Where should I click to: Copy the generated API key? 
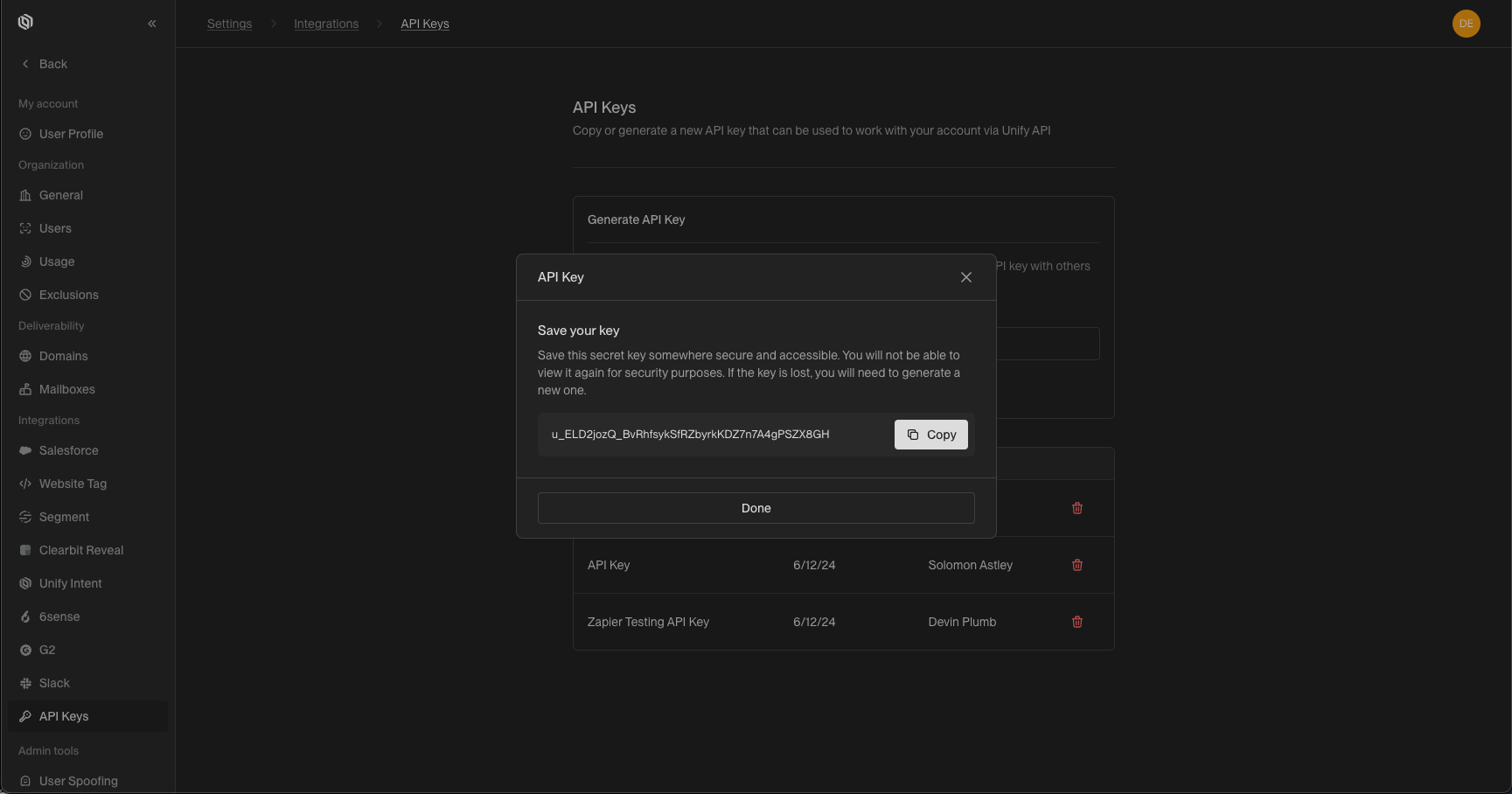click(930, 435)
